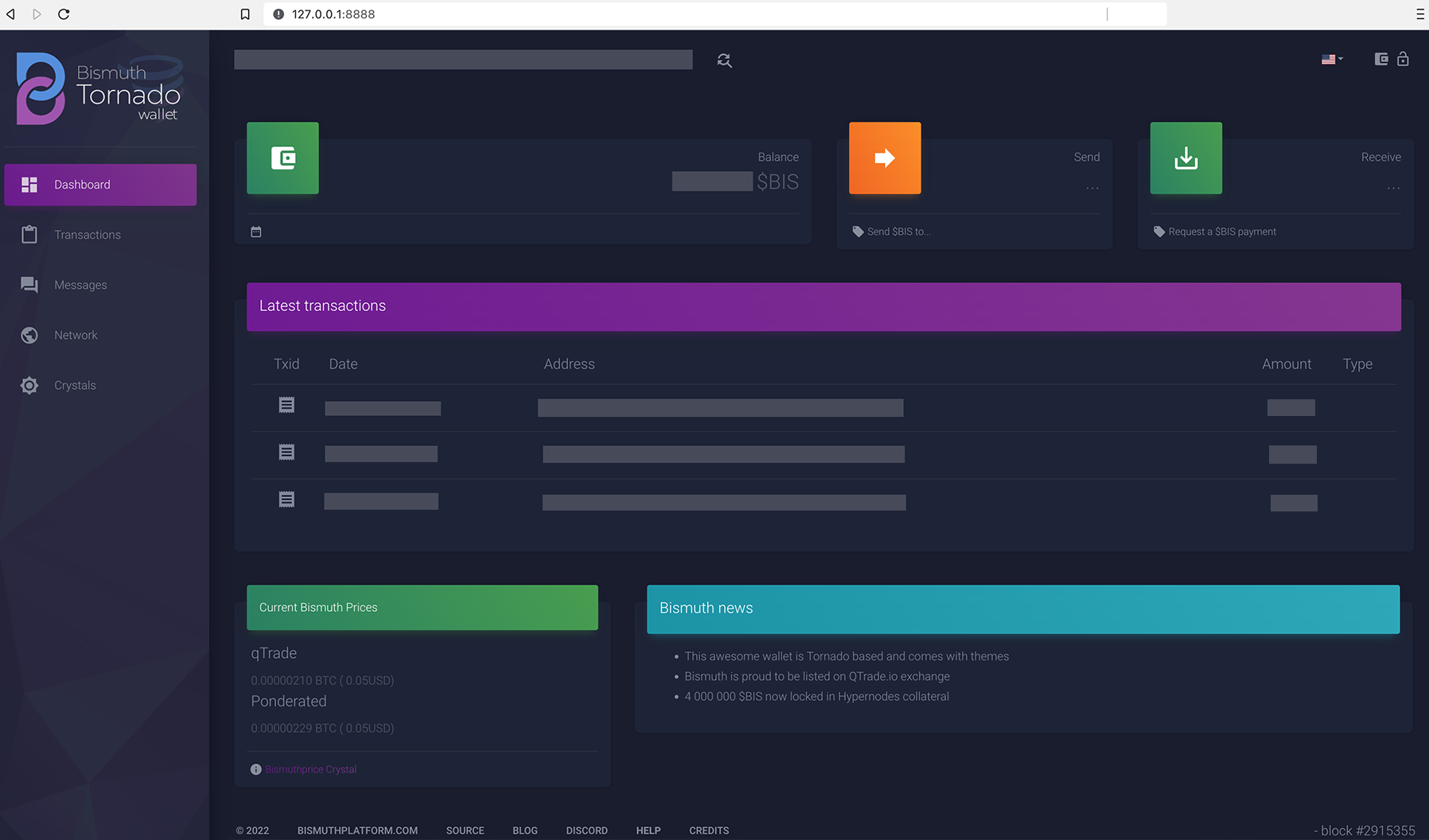Open the HELP footer link

coord(648,830)
